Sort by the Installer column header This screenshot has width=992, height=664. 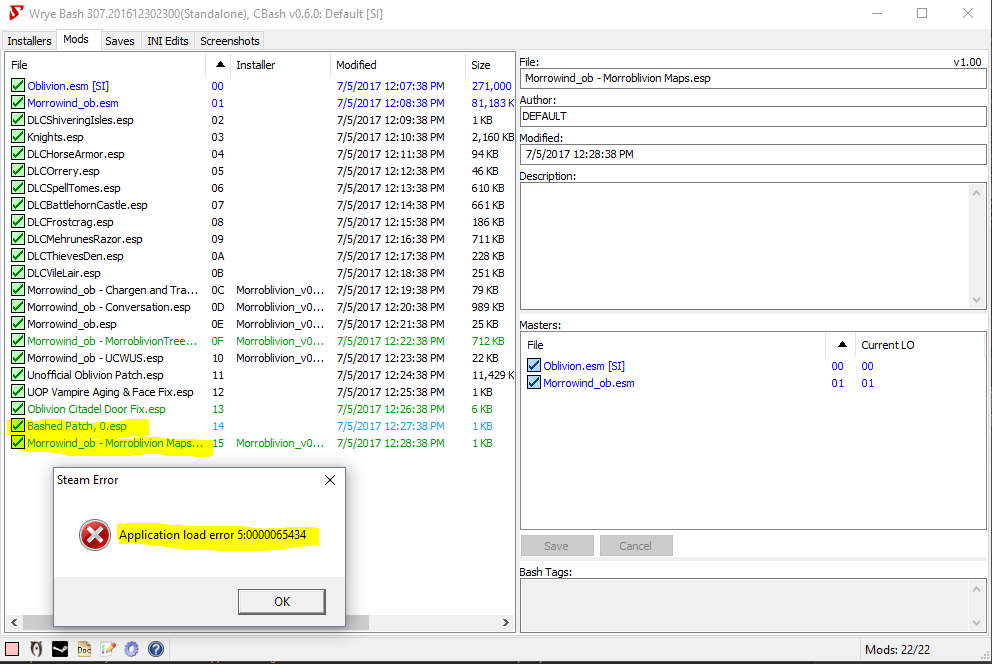pos(281,65)
